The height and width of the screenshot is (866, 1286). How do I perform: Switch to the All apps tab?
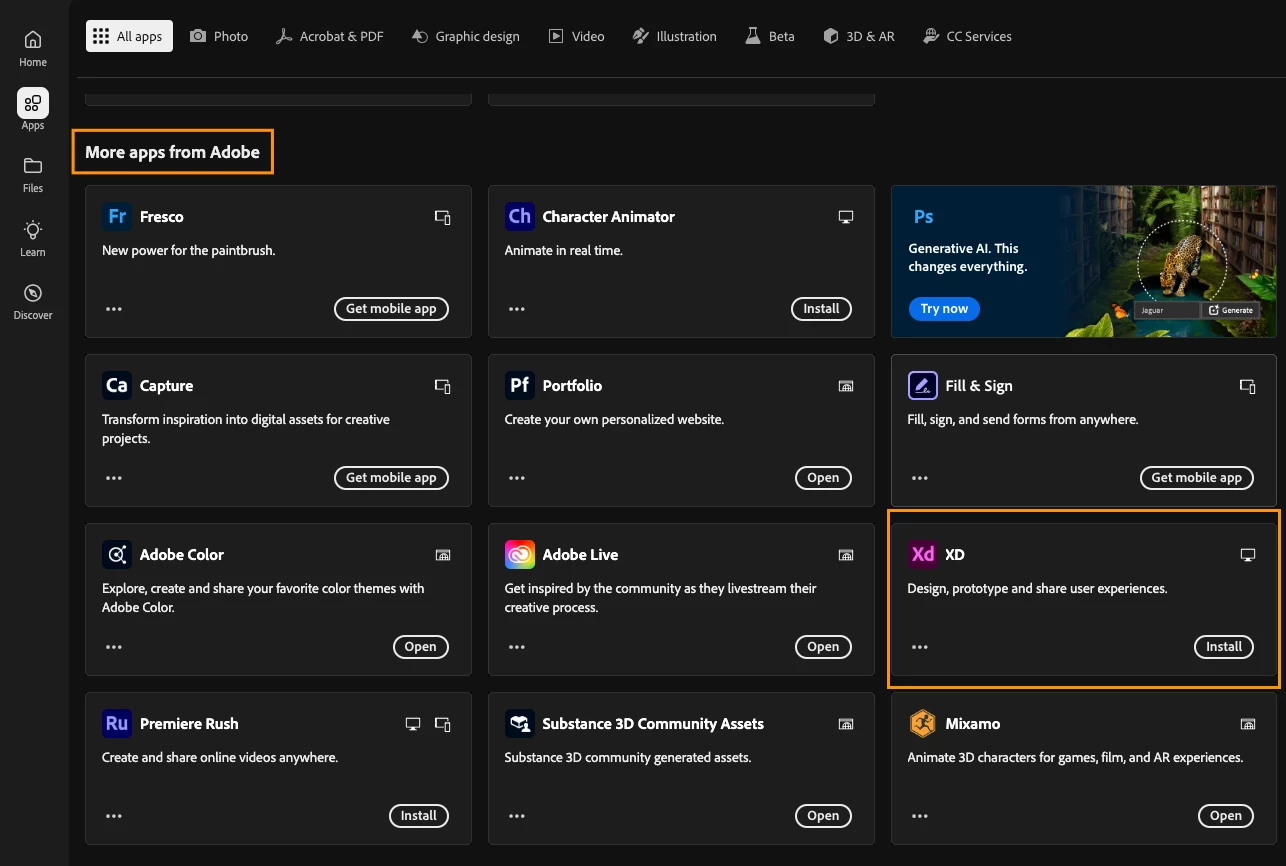(x=129, y=36)
